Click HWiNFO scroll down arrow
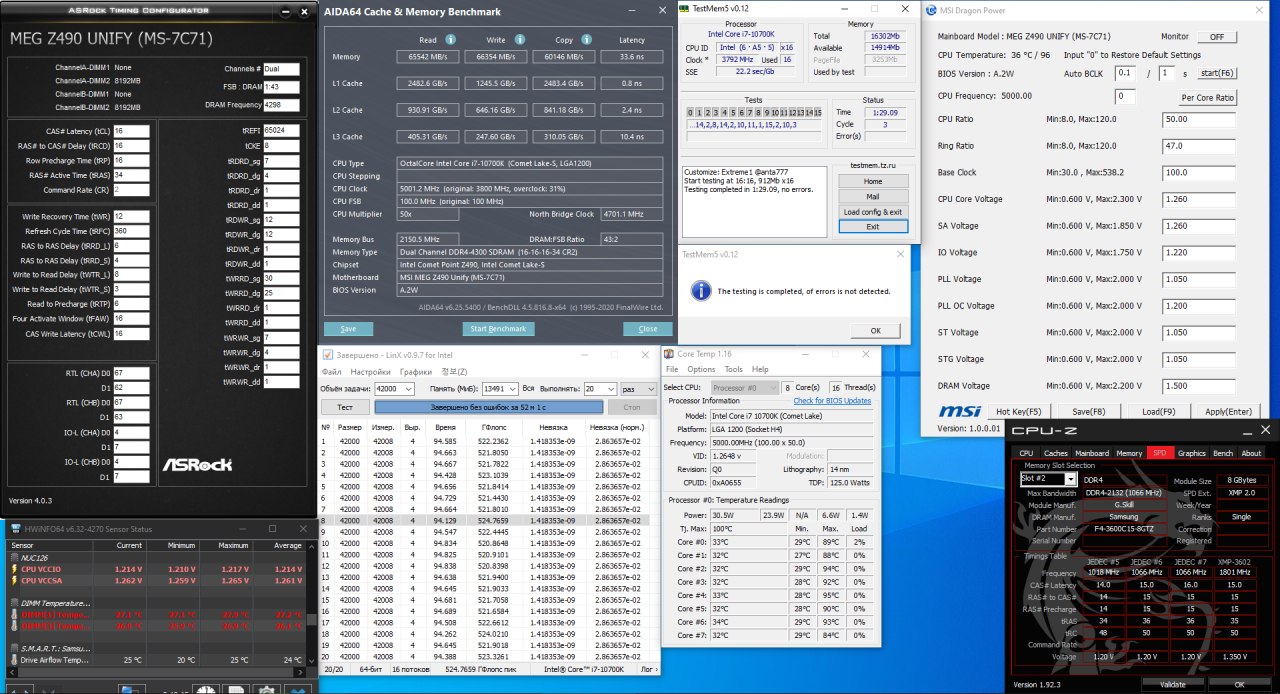Viewport: 1280px width, 694px height. pos(311,663)
